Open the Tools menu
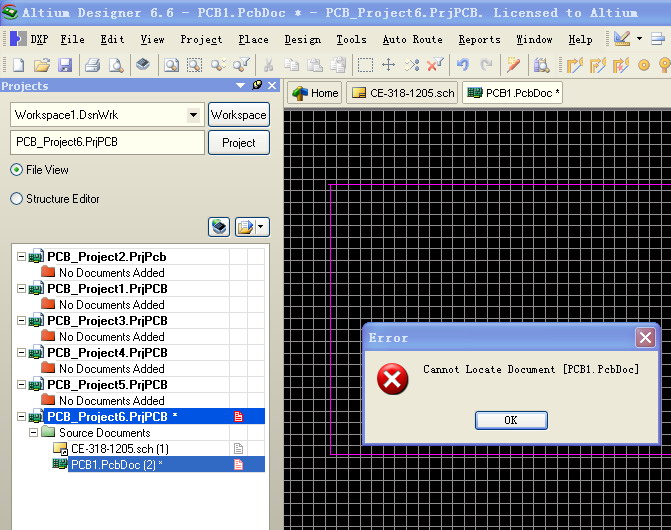 tap(351, 39)
